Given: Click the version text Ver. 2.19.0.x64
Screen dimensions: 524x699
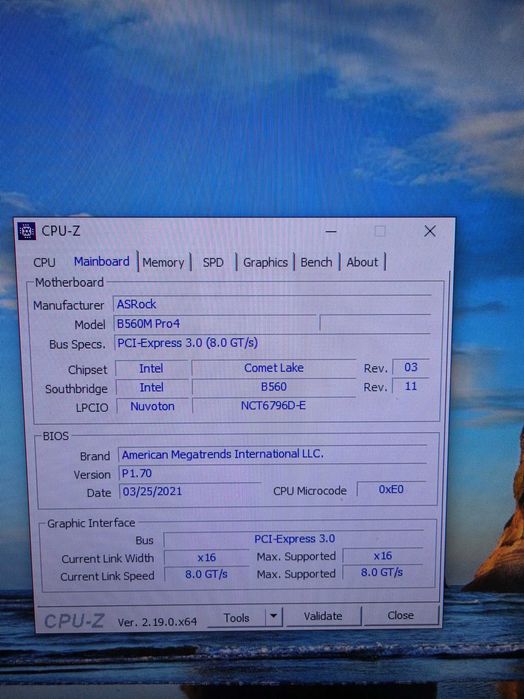Looking at the screenshot, I should pos(157,622).
